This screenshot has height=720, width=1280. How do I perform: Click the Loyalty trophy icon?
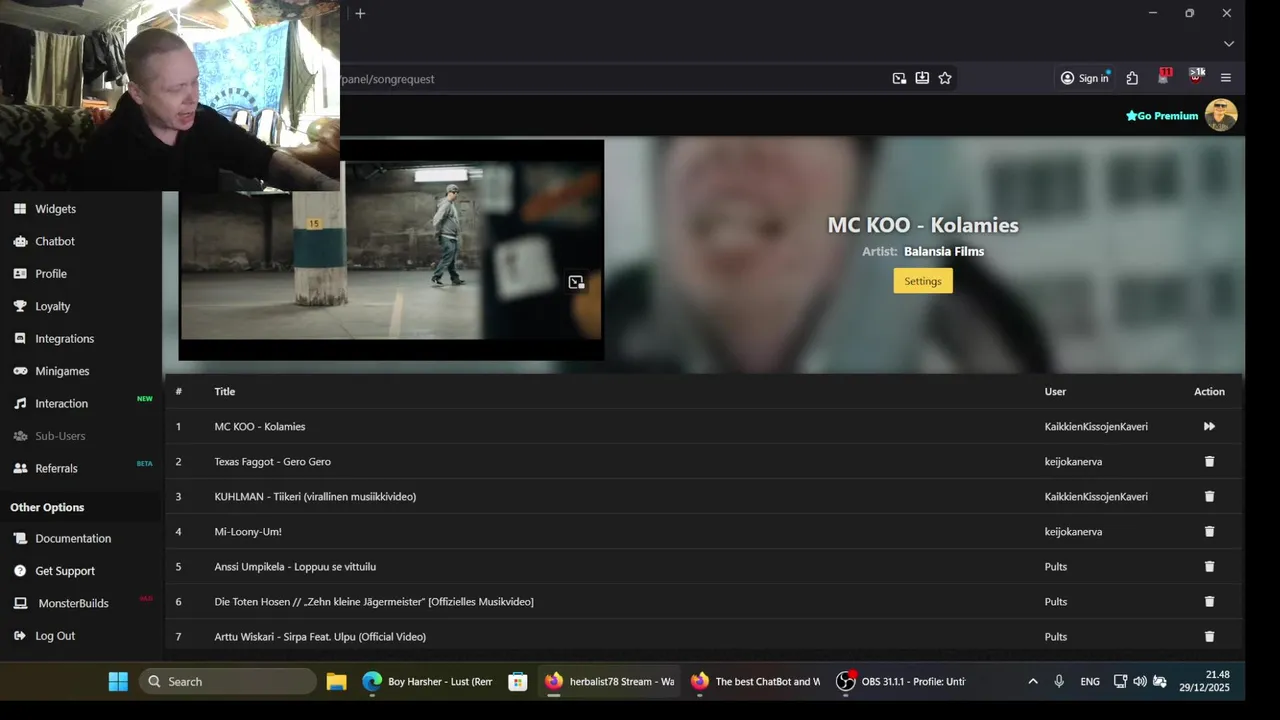point(20,306)
